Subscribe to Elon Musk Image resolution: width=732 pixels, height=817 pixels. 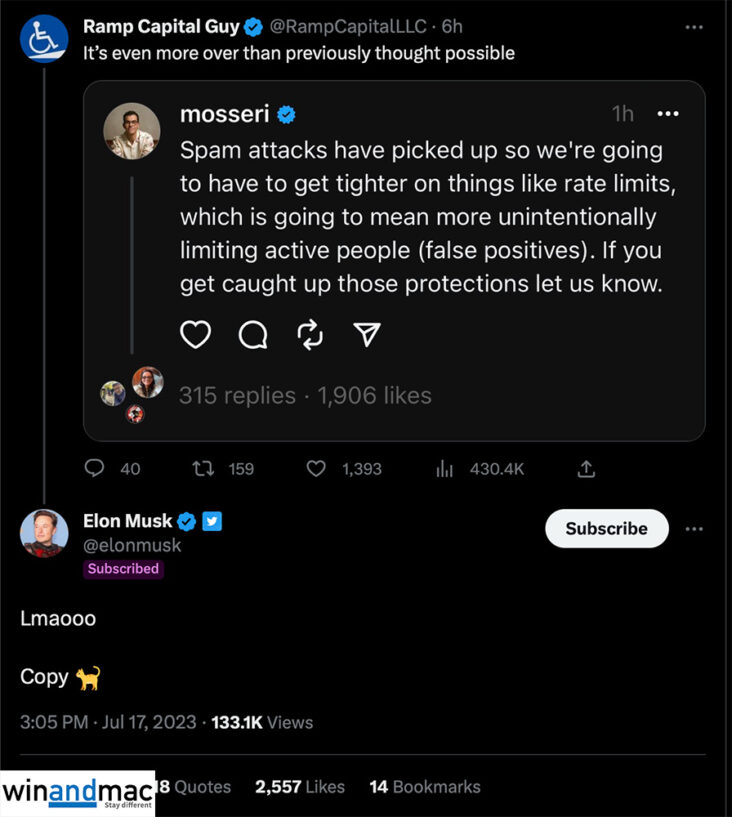(x=606, y=528)
